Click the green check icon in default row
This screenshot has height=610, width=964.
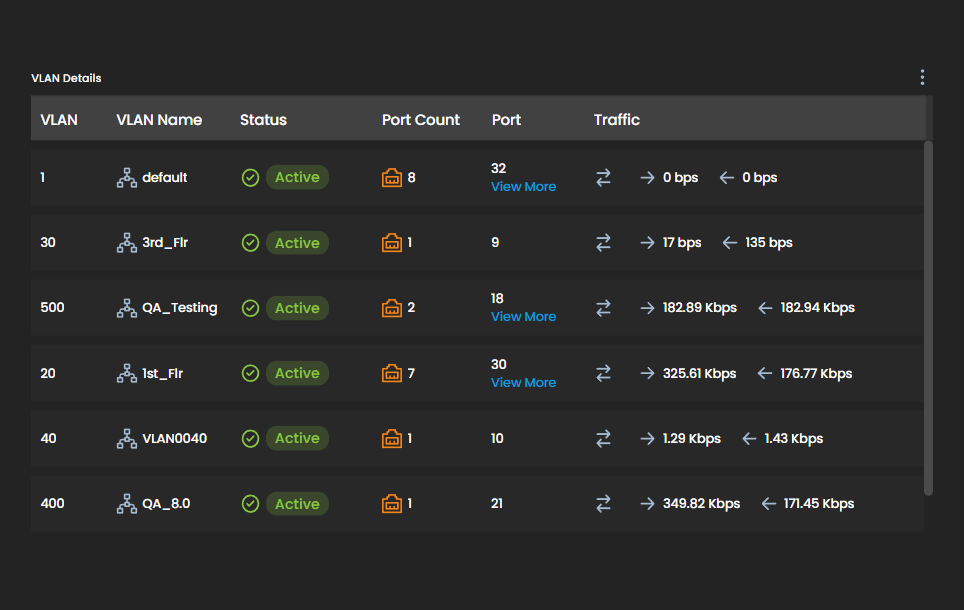click(250, 178)
